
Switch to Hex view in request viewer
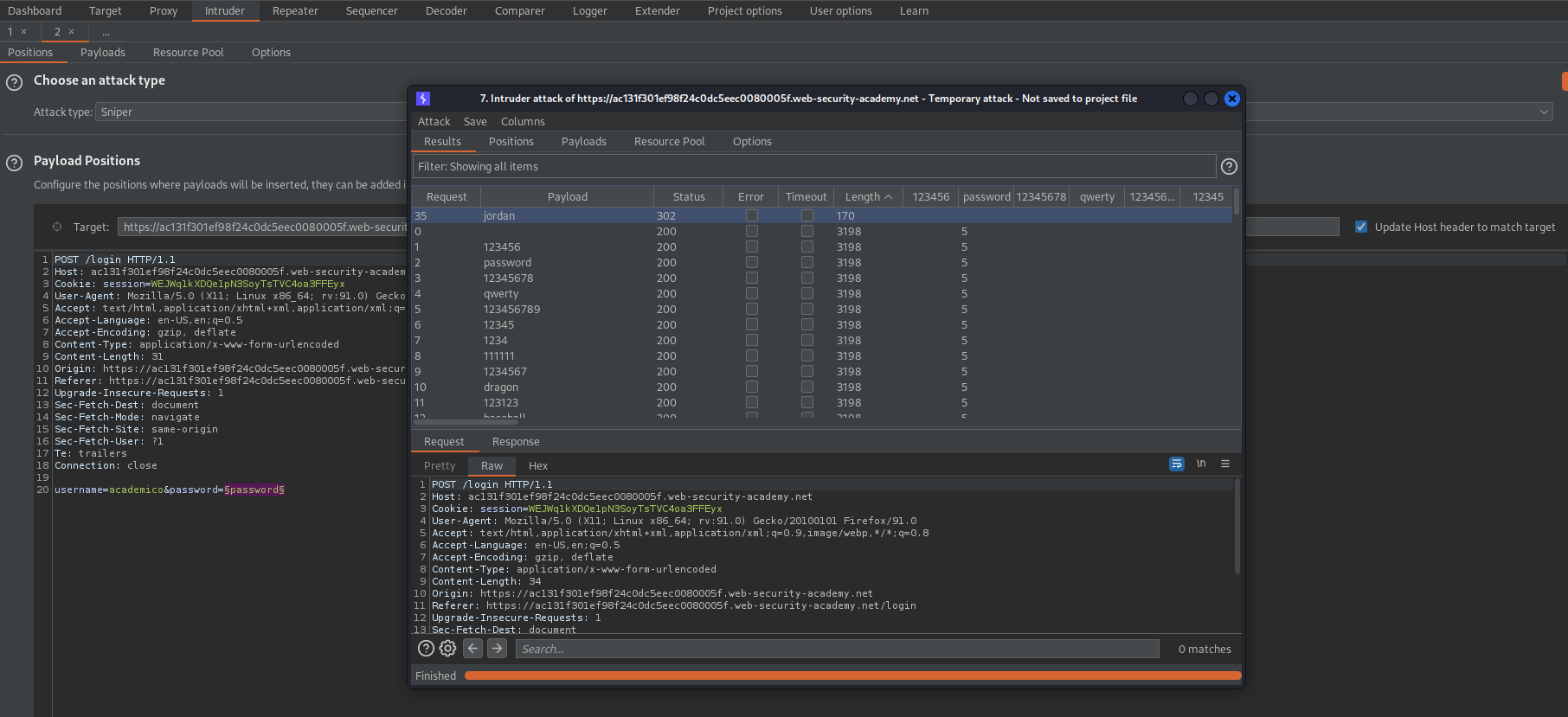pos(538,466)
